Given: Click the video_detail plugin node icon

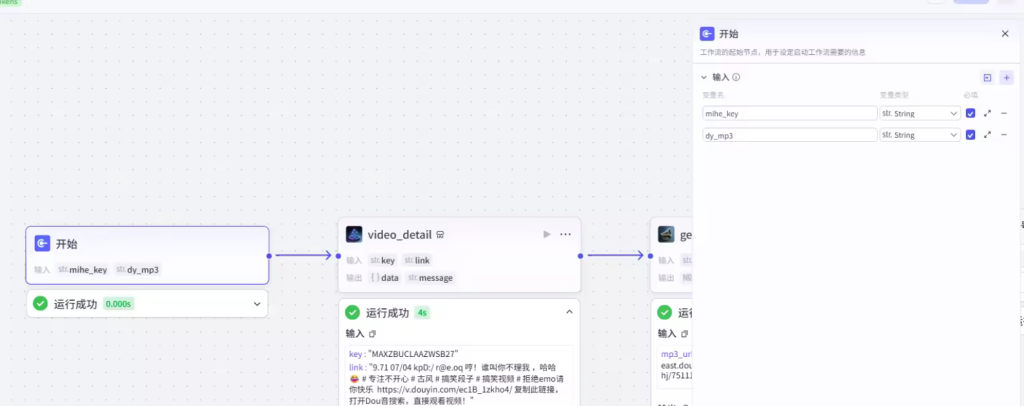Looking at the screenshot, I should point(354,234).
